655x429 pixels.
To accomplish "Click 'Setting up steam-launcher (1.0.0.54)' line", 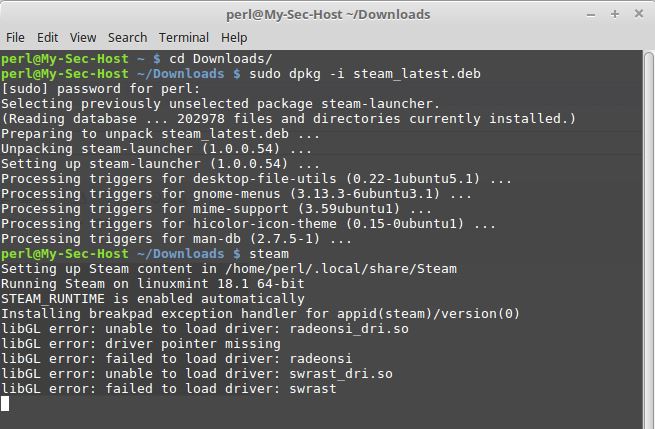I will click(x=160, y=164).
